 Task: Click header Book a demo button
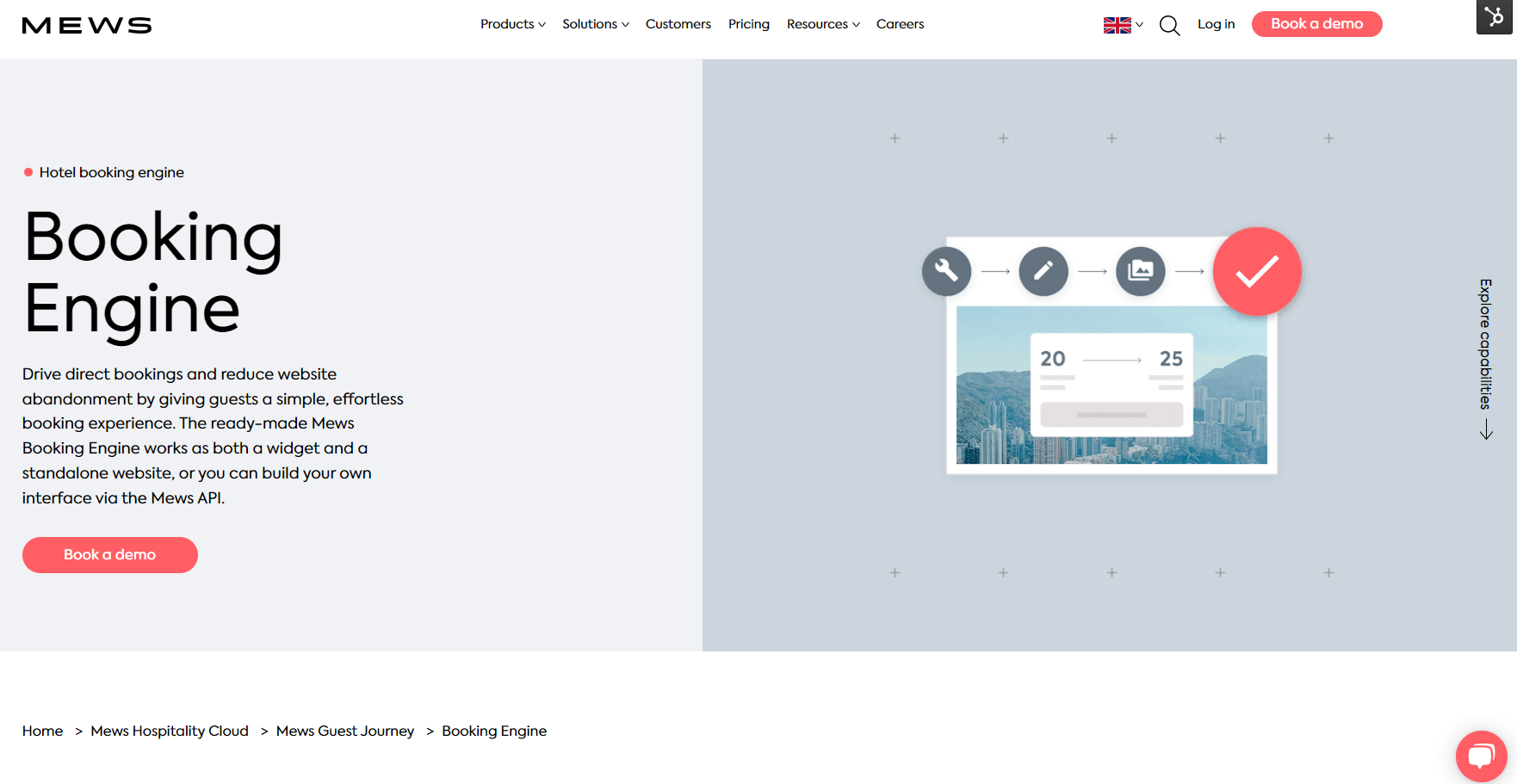pyautogui.click(x=1316, y=24)
